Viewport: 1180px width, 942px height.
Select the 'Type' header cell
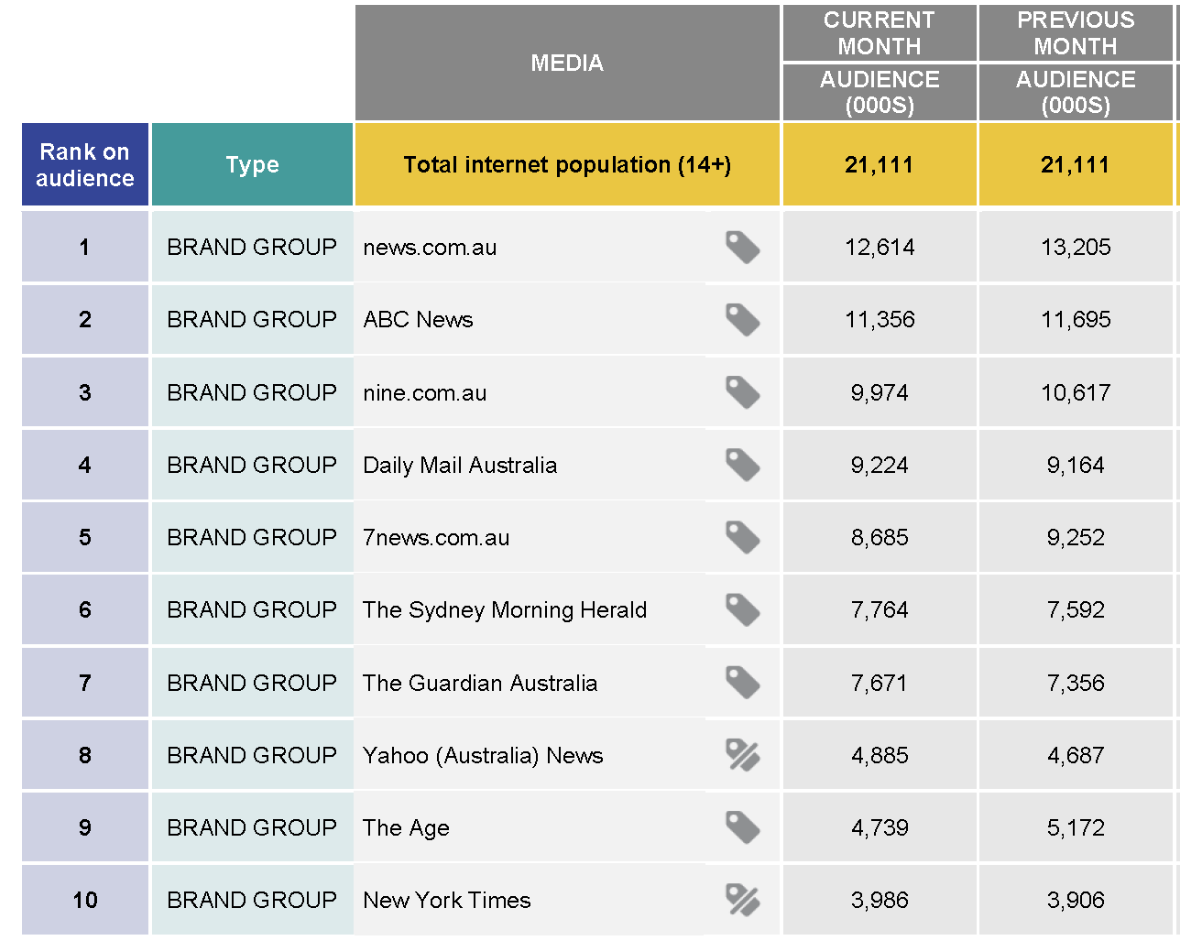click(252, 164)
